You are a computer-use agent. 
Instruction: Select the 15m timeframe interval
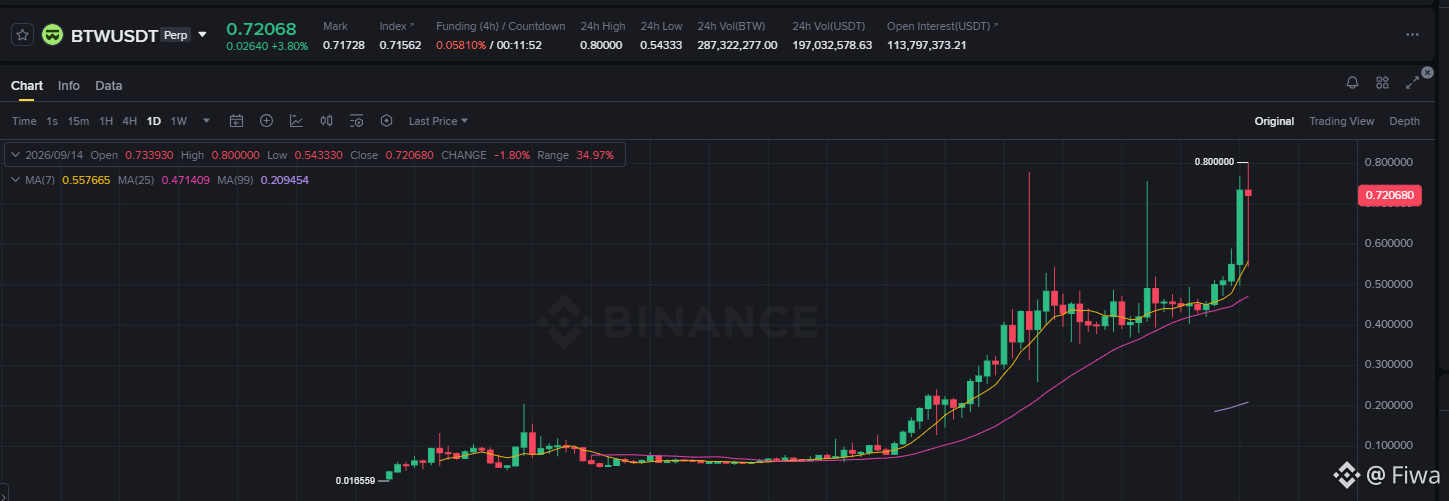[x=78, y=121]
